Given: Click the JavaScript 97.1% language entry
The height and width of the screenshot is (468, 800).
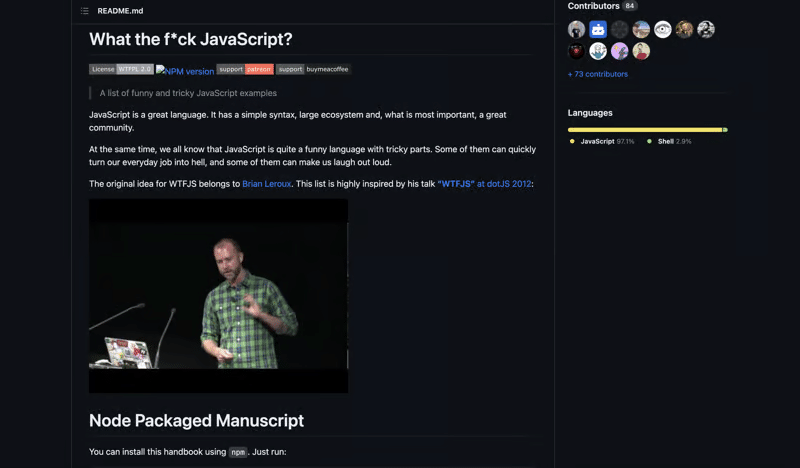Looking at the screenshot, I should (606, 142).
